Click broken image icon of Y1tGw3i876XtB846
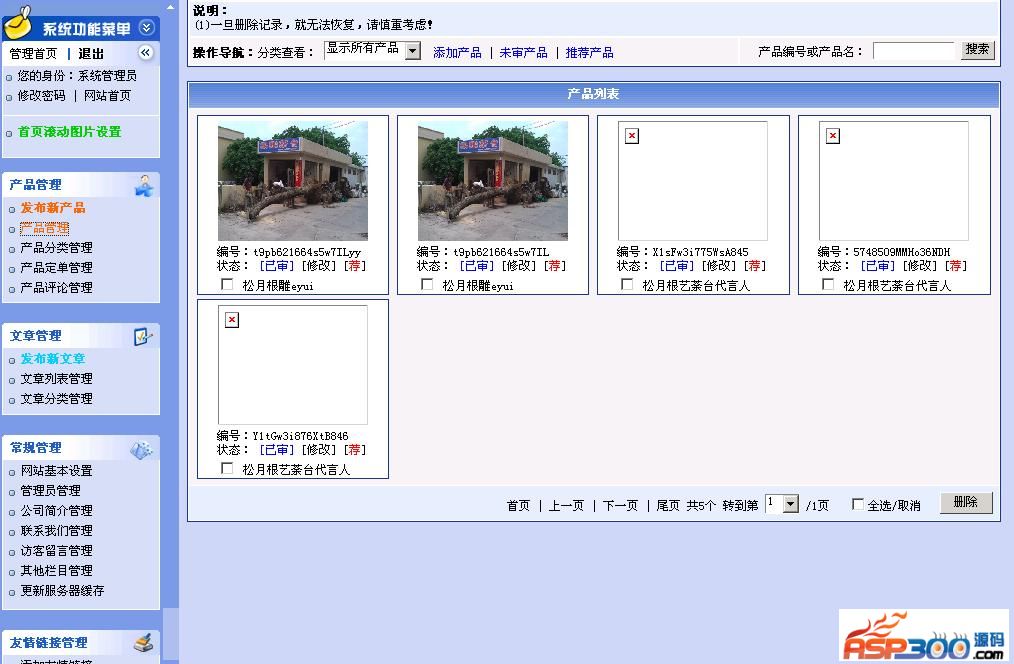1014x664 pixels. tap(232, 319)
